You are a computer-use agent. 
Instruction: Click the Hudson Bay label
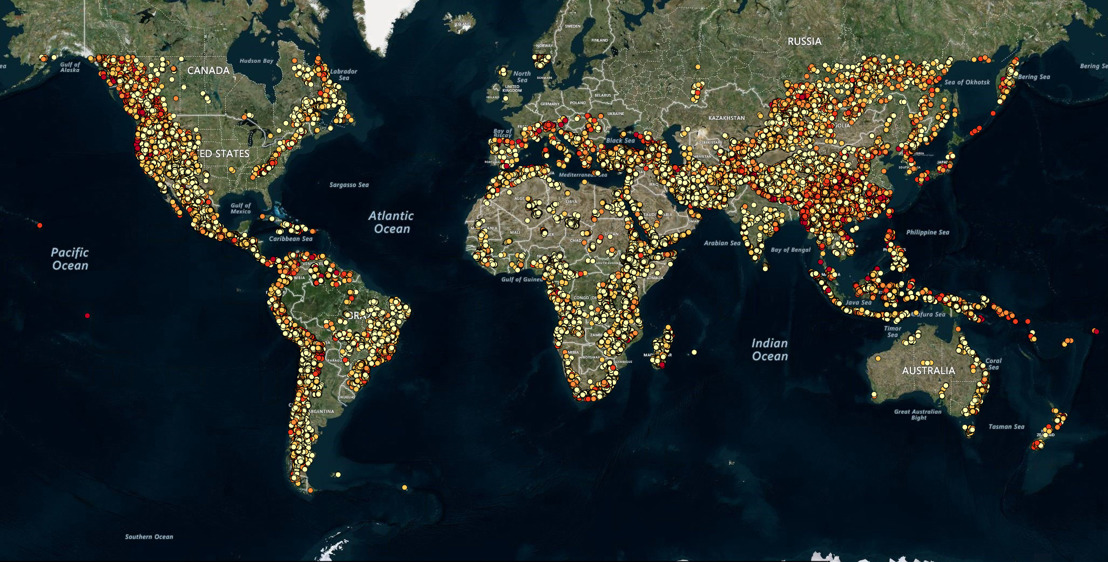[257, 62]
